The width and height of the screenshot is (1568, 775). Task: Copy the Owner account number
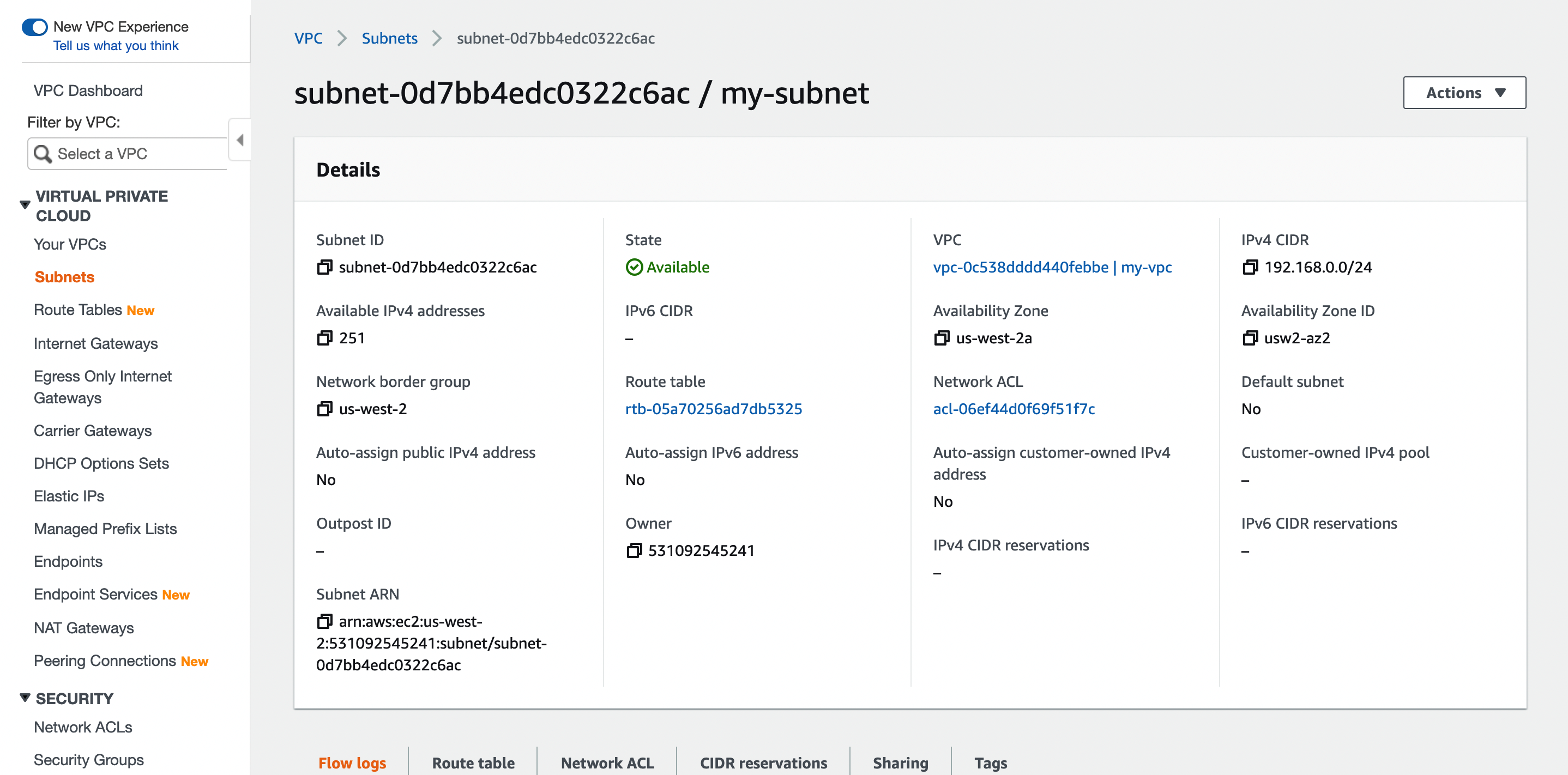634,550
